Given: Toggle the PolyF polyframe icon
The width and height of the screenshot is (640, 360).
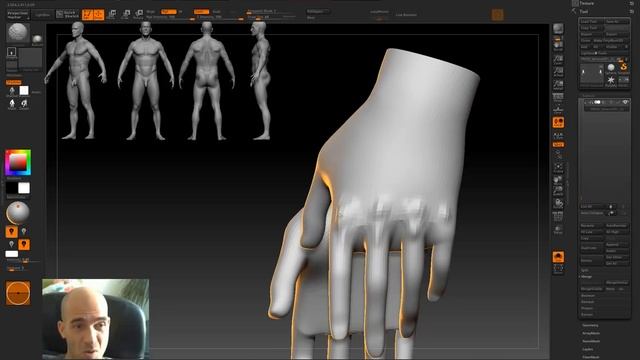Looking at the screenshot, I should (558, 216).
